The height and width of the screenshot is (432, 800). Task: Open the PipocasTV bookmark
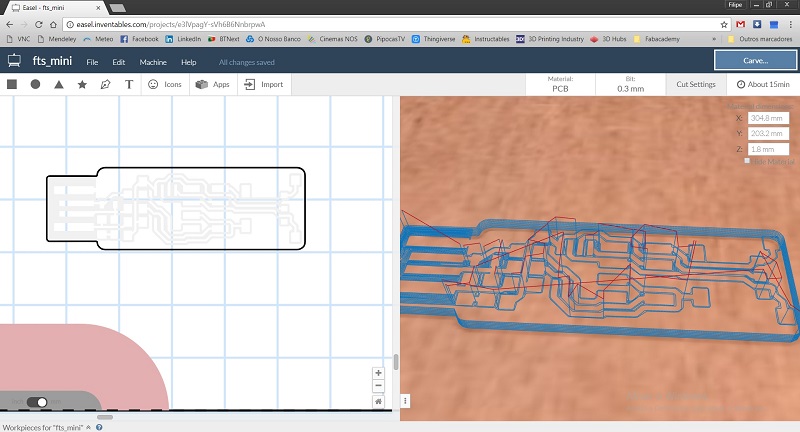385,39
